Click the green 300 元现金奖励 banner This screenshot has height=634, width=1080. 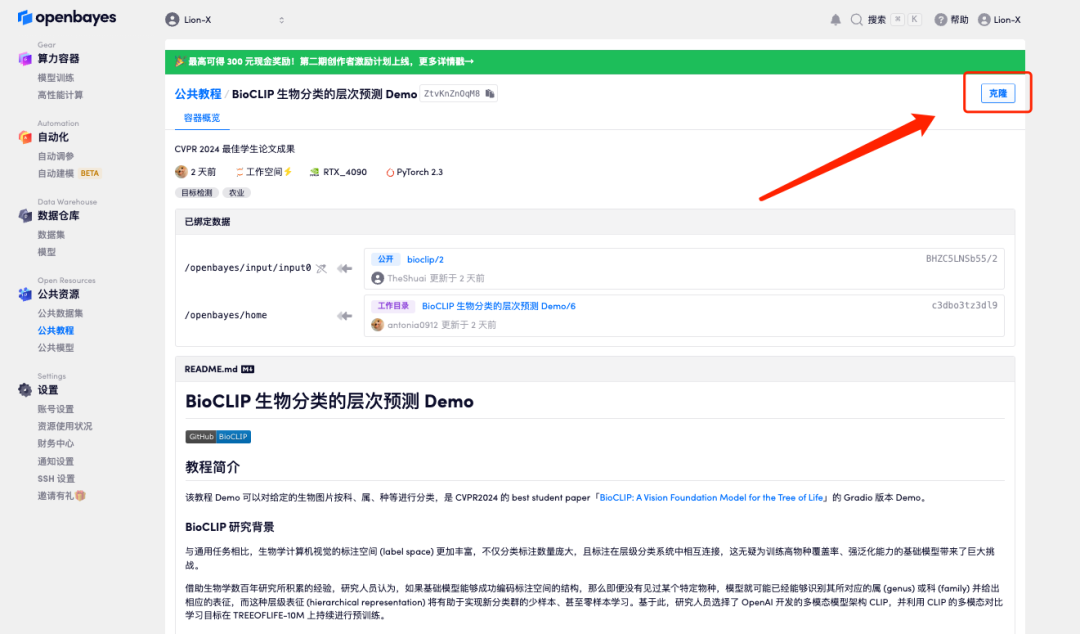594,61
